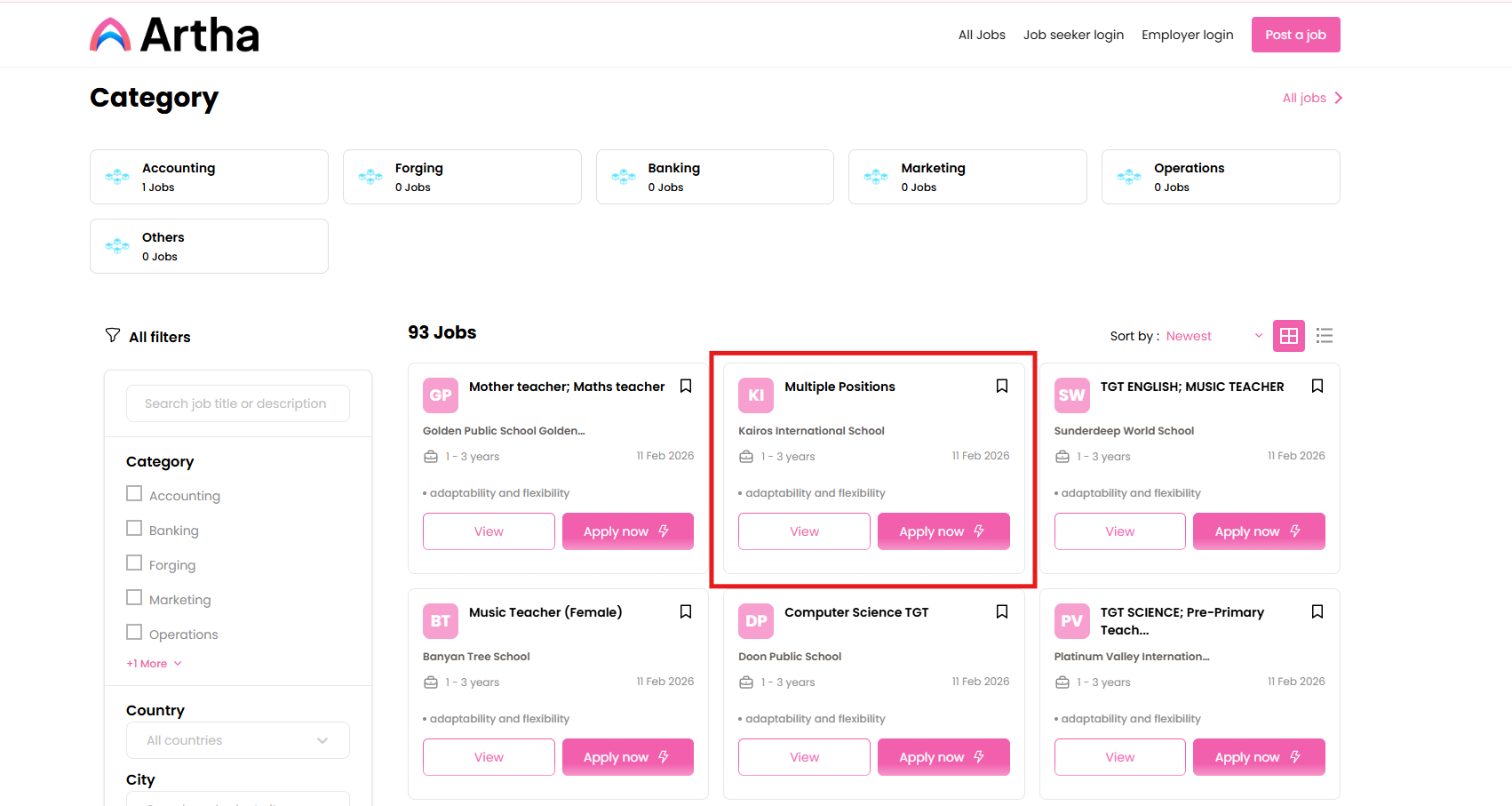Click the All filters funnel icon
Image resolution: width=1512 pixels, height=806 pixels.
pos(113,335)
